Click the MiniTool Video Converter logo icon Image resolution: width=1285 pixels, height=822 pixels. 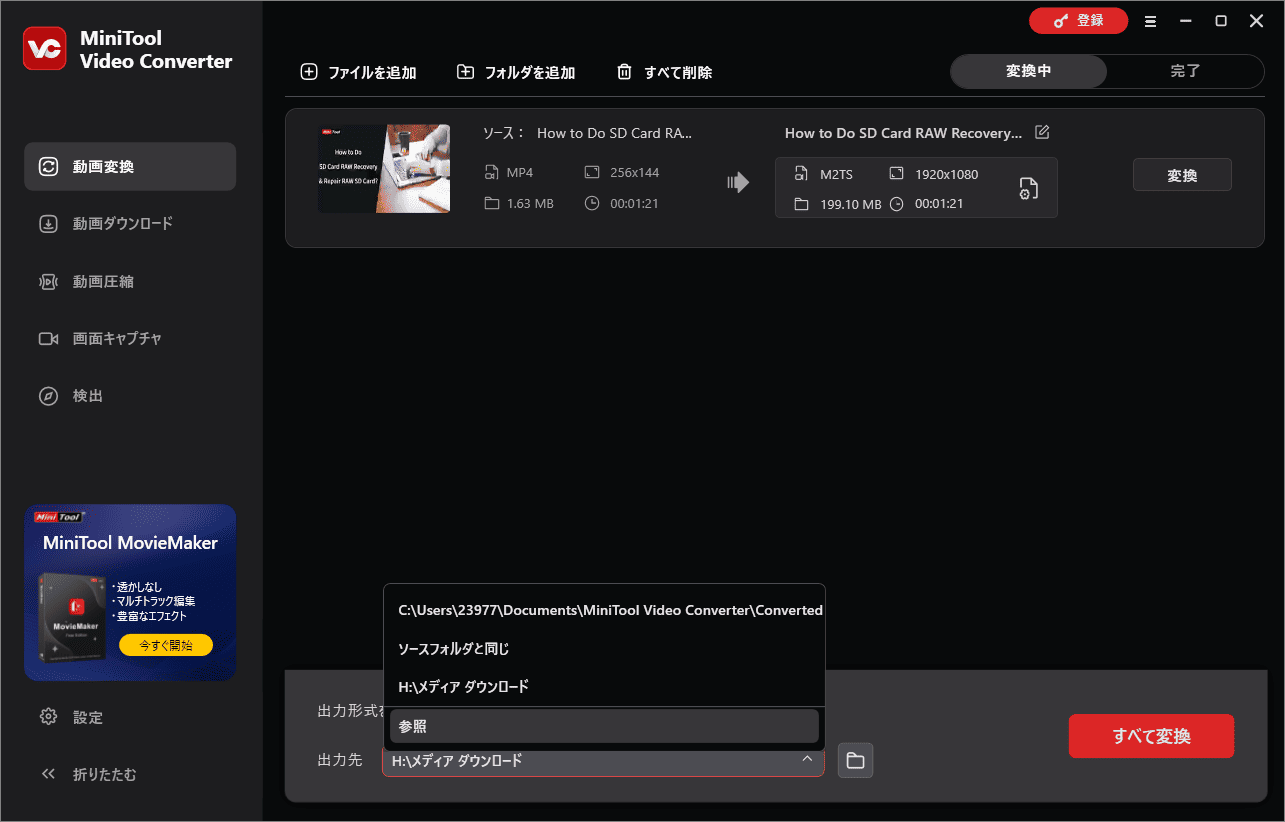[x=45, y=49]
